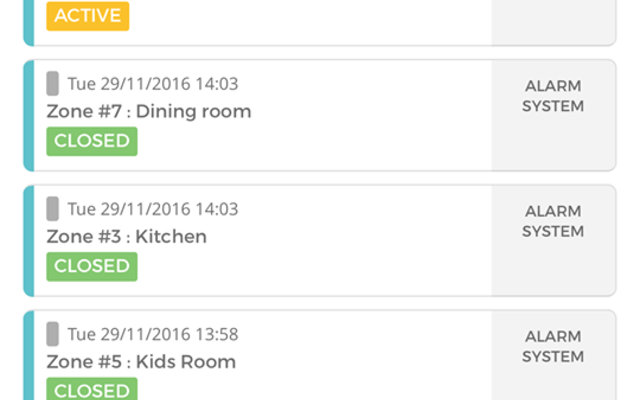
Task: Click the ALARM SYSTEM label on the Kitchen card
Action: [553, 221]
